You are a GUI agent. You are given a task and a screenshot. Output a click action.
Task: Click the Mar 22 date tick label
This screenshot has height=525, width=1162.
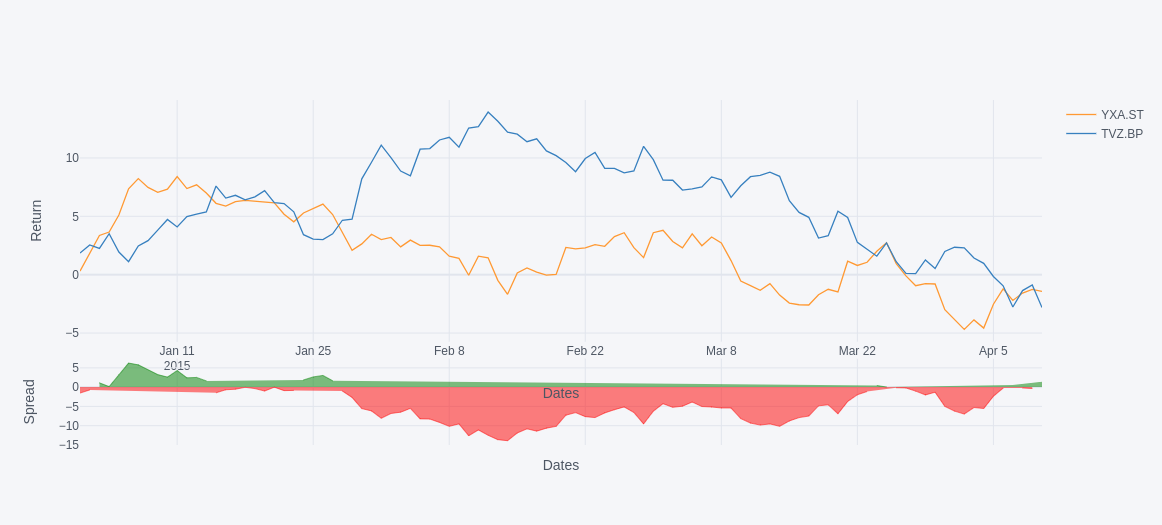coord(857,351)
